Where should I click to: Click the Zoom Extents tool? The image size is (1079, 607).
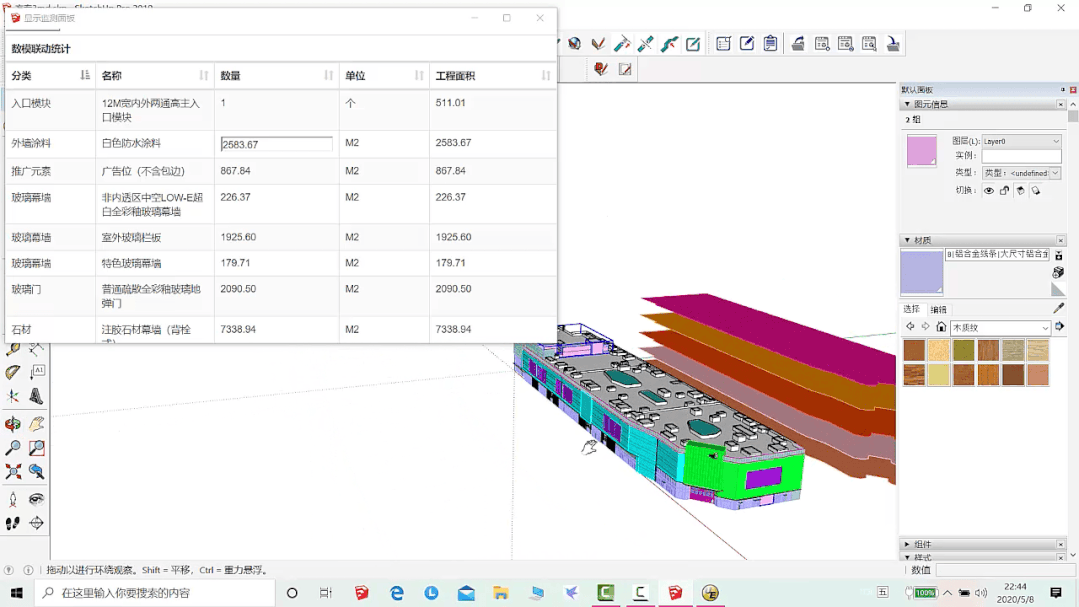coord(13,472)
